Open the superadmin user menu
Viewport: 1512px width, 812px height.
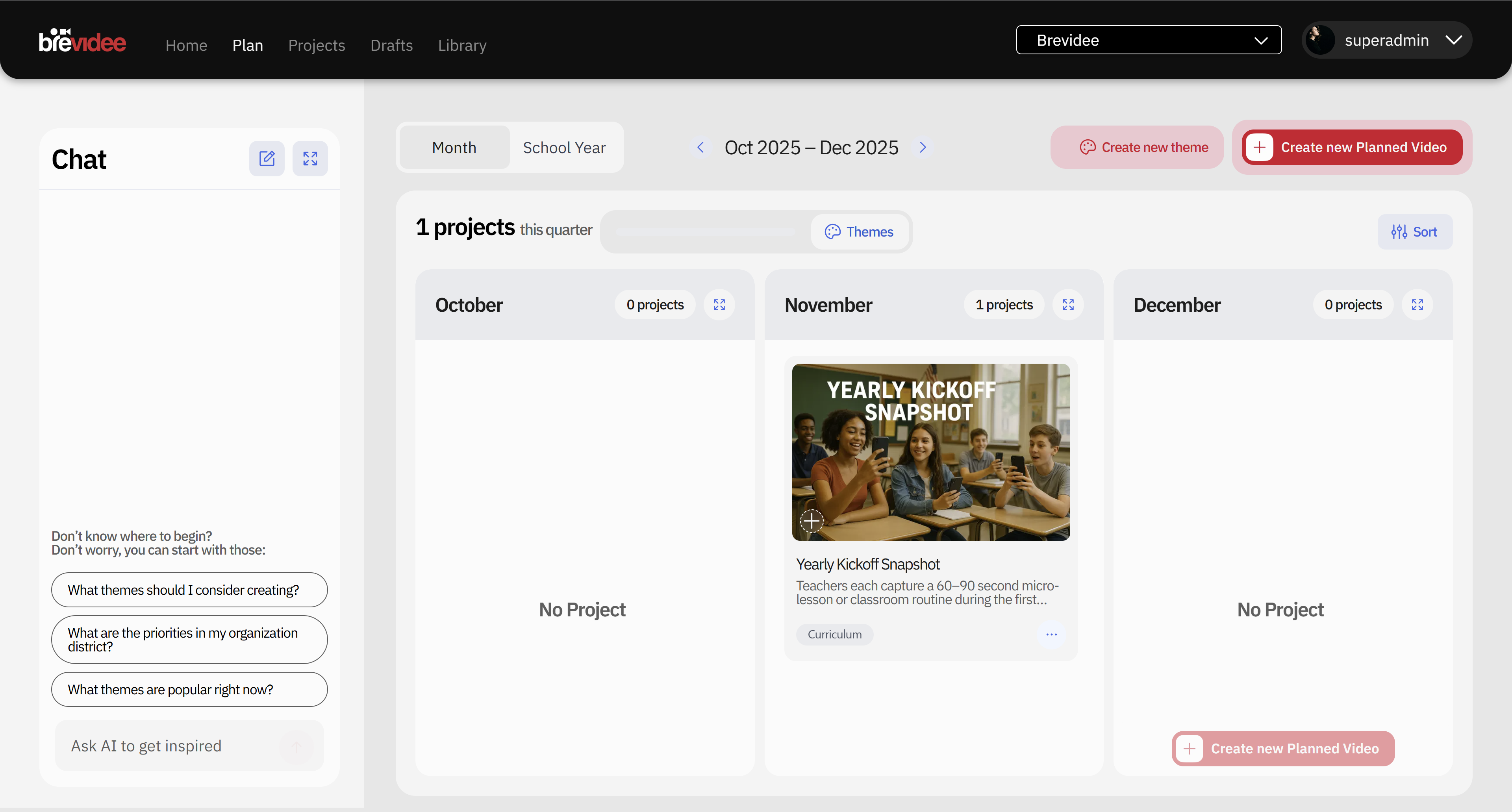[x=1386, y=40]
